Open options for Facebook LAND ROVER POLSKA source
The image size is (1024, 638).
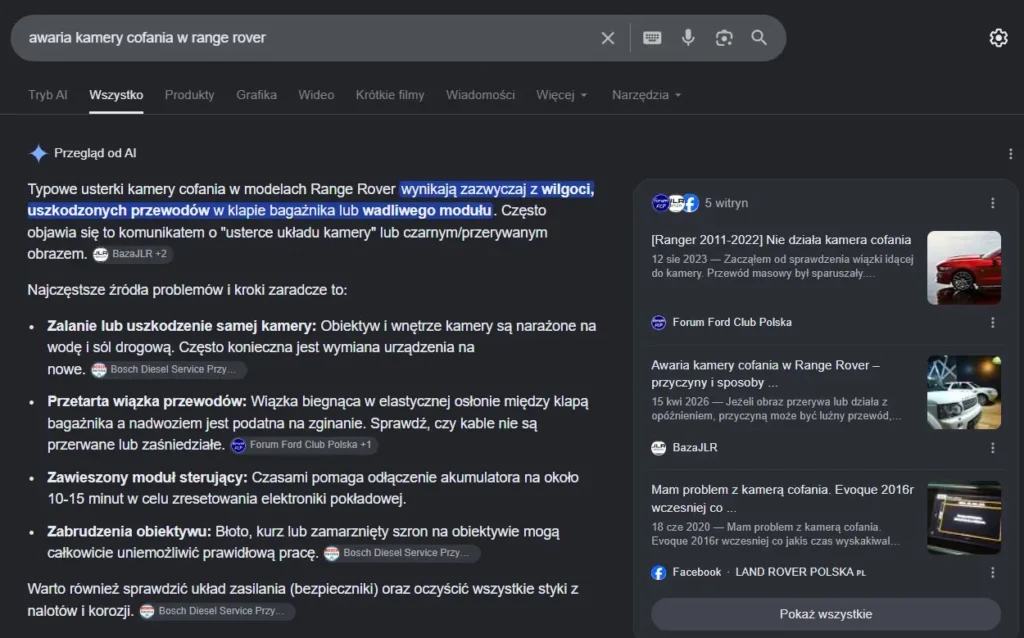pos(993,573)
